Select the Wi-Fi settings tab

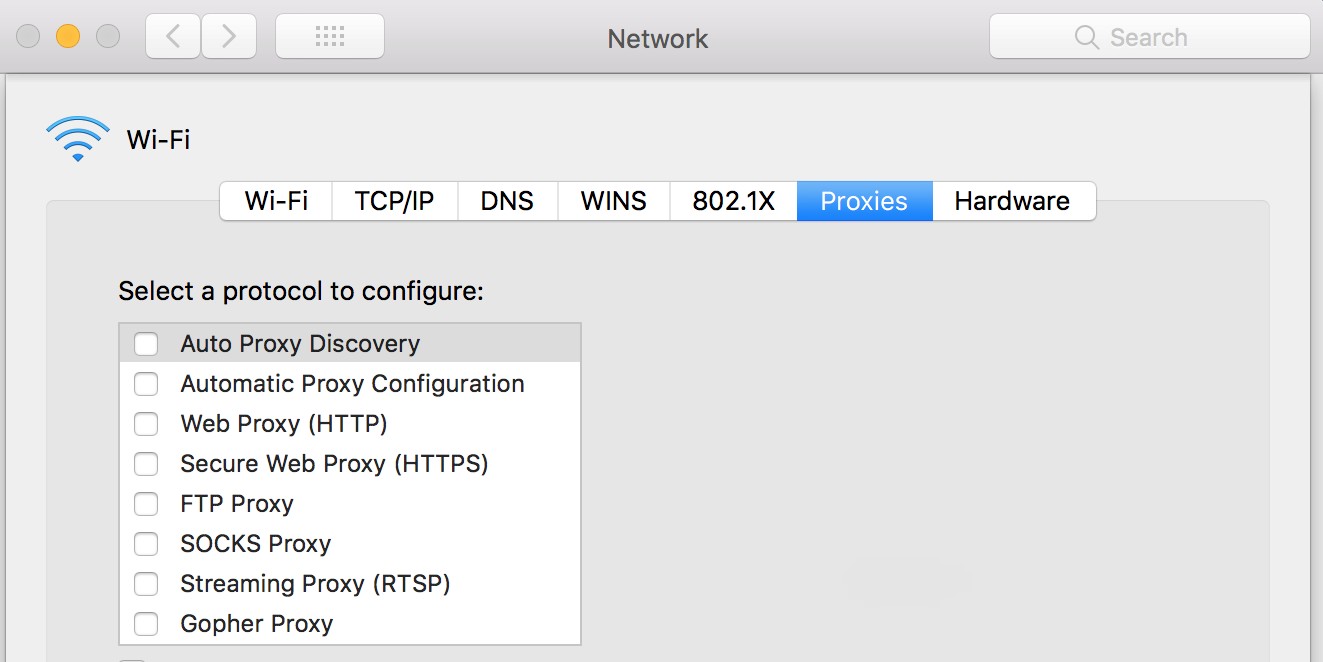tap(275, 201)
